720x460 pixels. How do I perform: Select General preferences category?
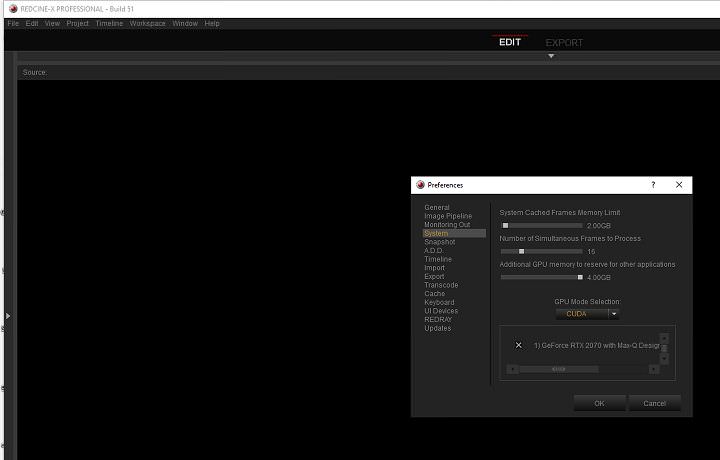[437, 208]
